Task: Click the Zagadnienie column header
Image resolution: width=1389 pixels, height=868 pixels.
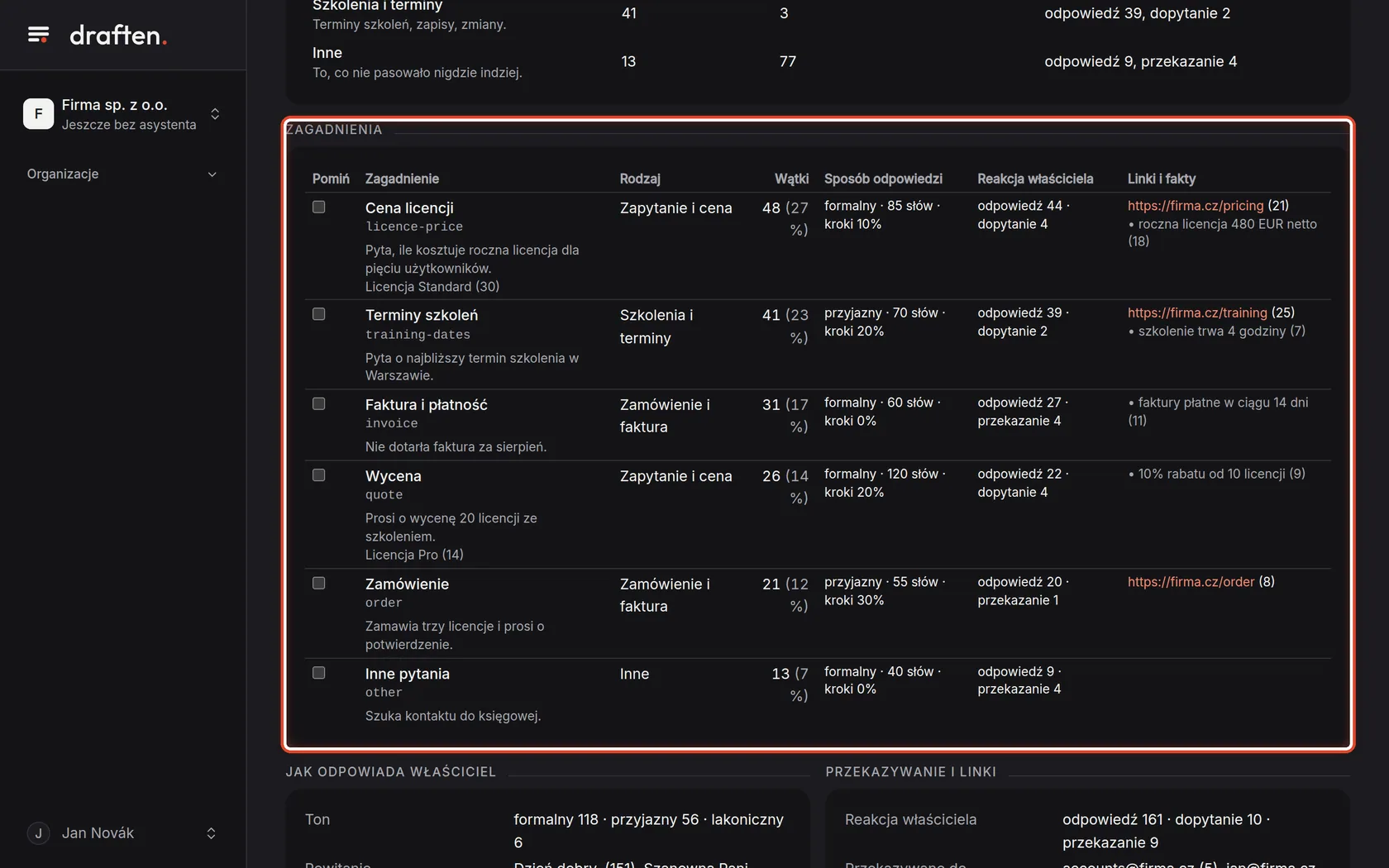Action: (402, 179)
